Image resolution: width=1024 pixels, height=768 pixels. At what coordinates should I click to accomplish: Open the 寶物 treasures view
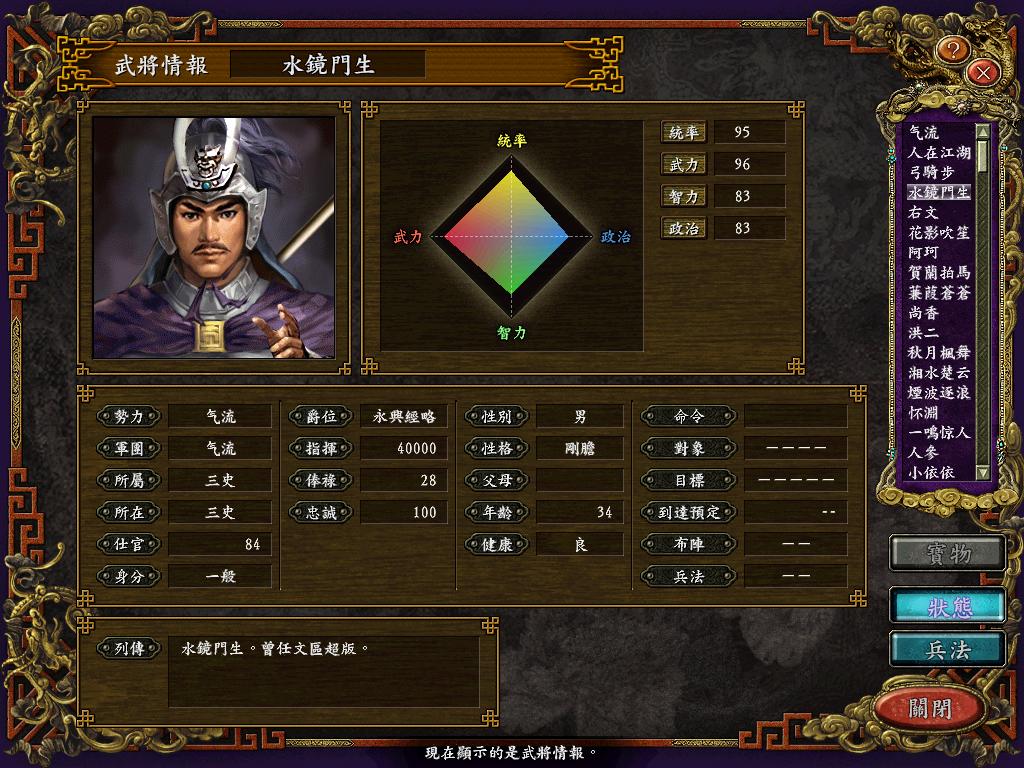948,554
